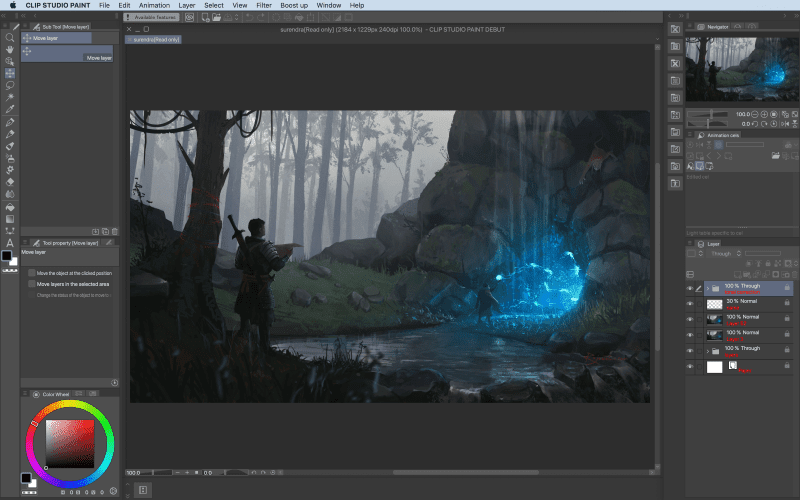Viewport: 800px width, 500px height.
Task: Select the Eyedropper tool
Action: pos(9,109)
